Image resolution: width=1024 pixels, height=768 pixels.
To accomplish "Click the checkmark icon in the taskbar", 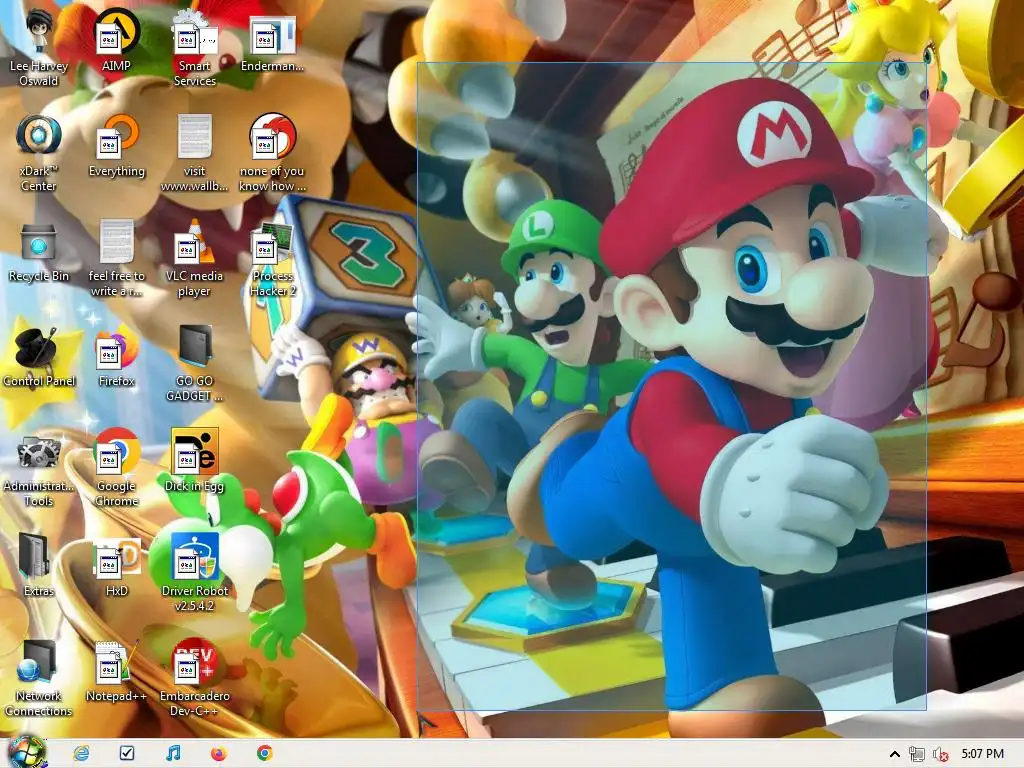I will (127, 754).
